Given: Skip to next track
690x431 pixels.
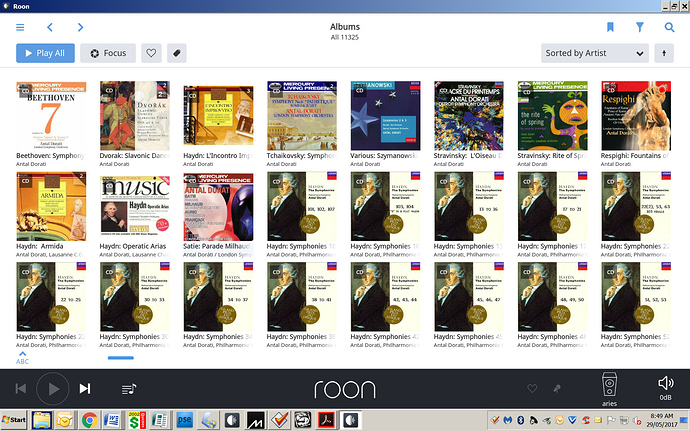Looking at the screenshot, I should 85,389.
